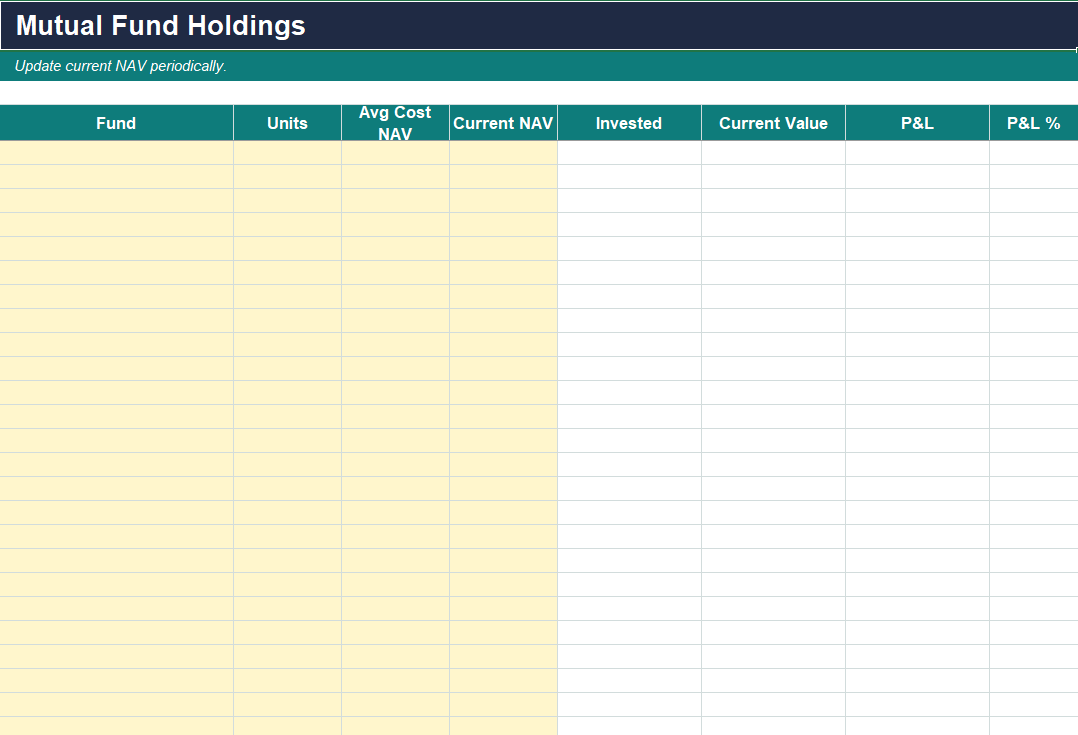The image size is (1078, 735).
Task: Click first empty cell under P&L header
Action: pos(917,153)
